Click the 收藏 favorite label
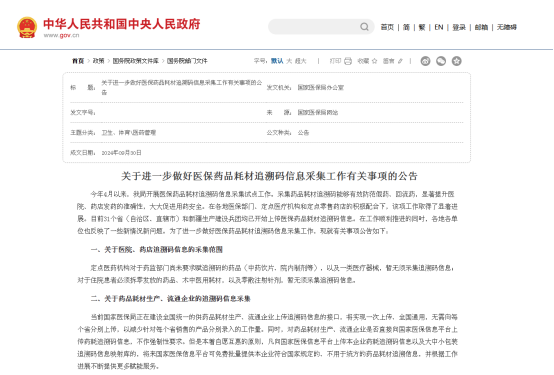Screen dimensions: 554x375 tap(363, 61)
